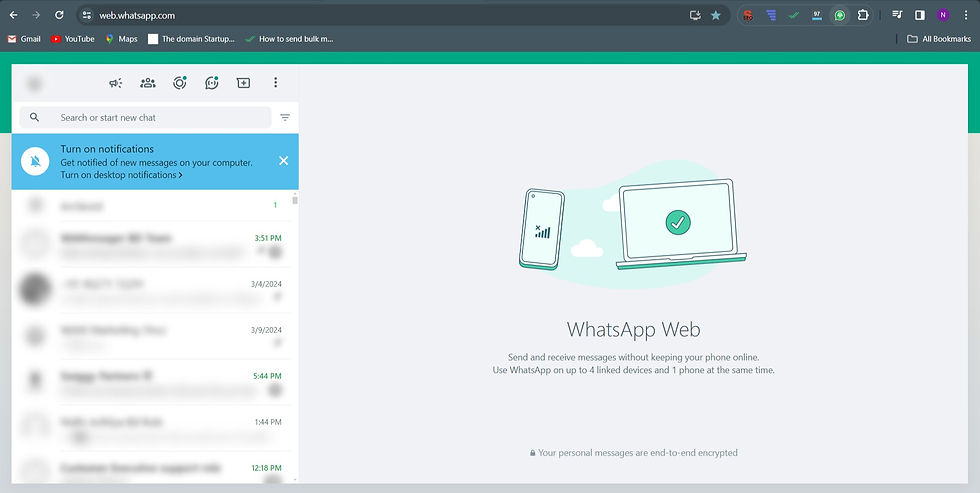Focus the Search or start new chat field
980x493 pixels.
pos(145,117)
